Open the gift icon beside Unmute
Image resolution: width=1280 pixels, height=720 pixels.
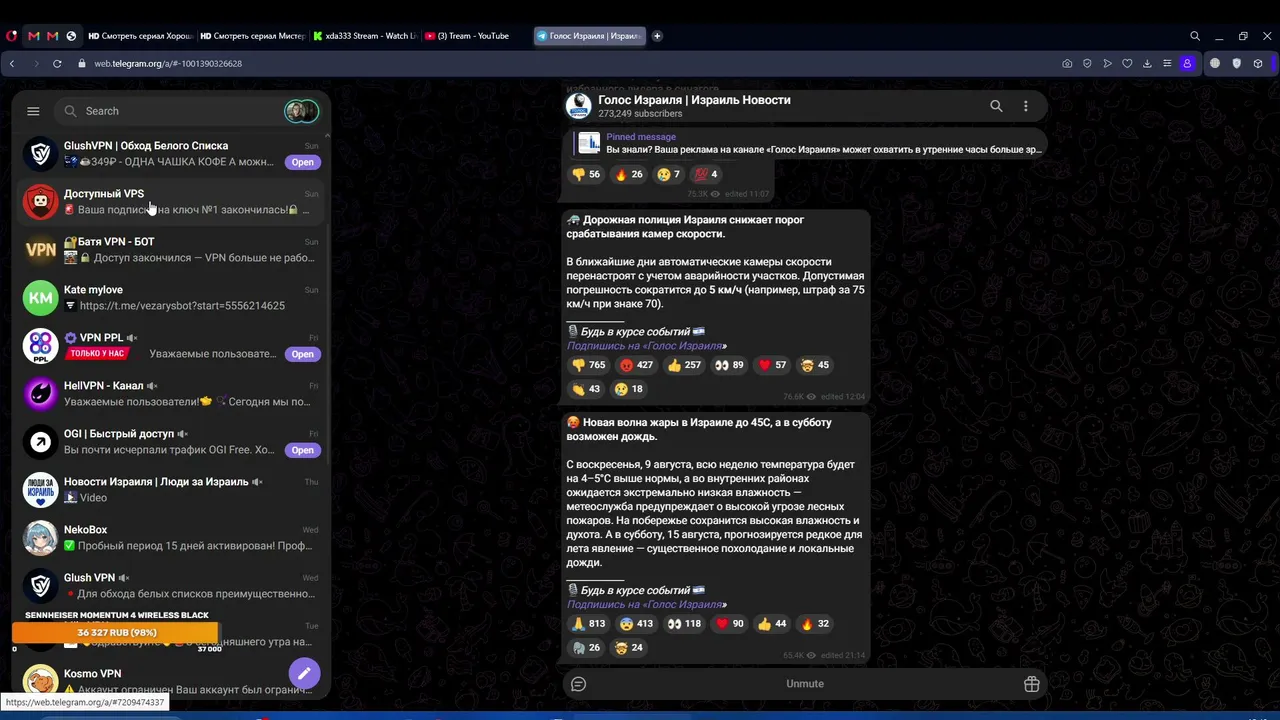(x=1032, y=684)
